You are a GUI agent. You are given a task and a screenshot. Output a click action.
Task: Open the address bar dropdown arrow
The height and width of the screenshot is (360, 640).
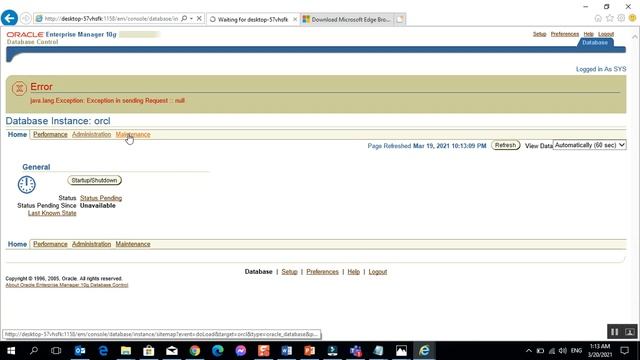click(x=191, y=18)
